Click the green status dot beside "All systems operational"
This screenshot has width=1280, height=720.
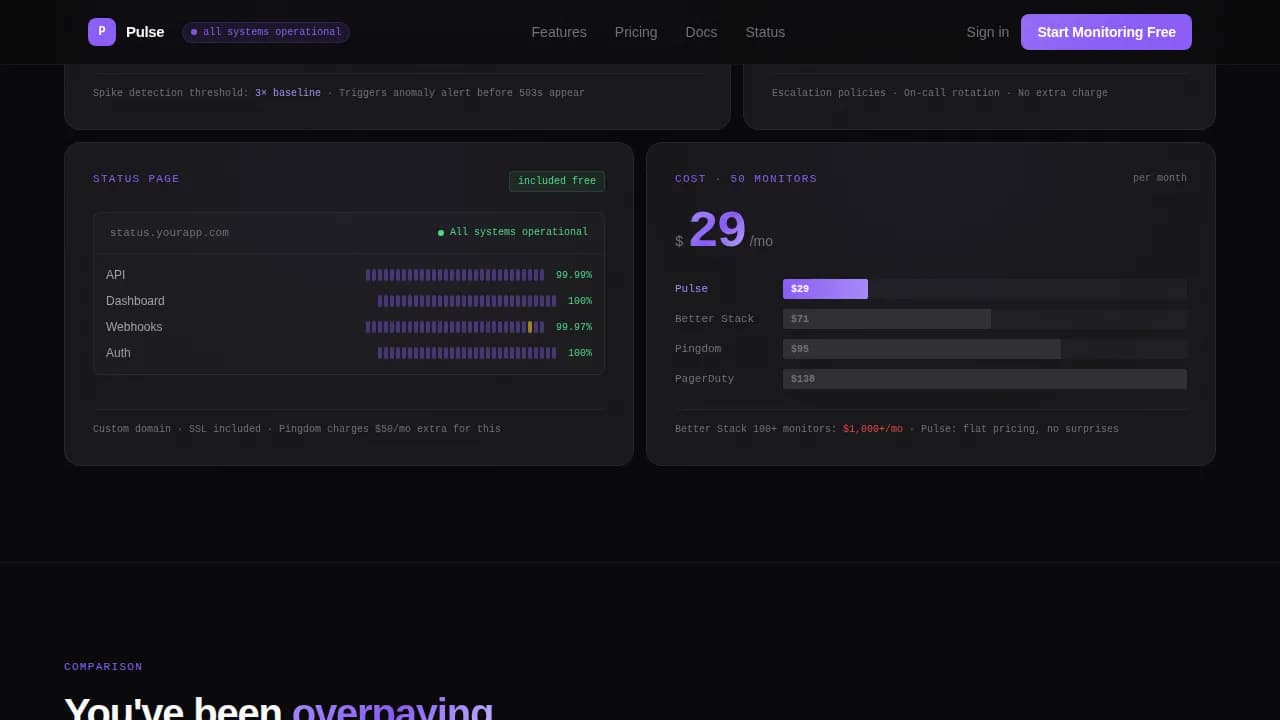click(440, 231)
